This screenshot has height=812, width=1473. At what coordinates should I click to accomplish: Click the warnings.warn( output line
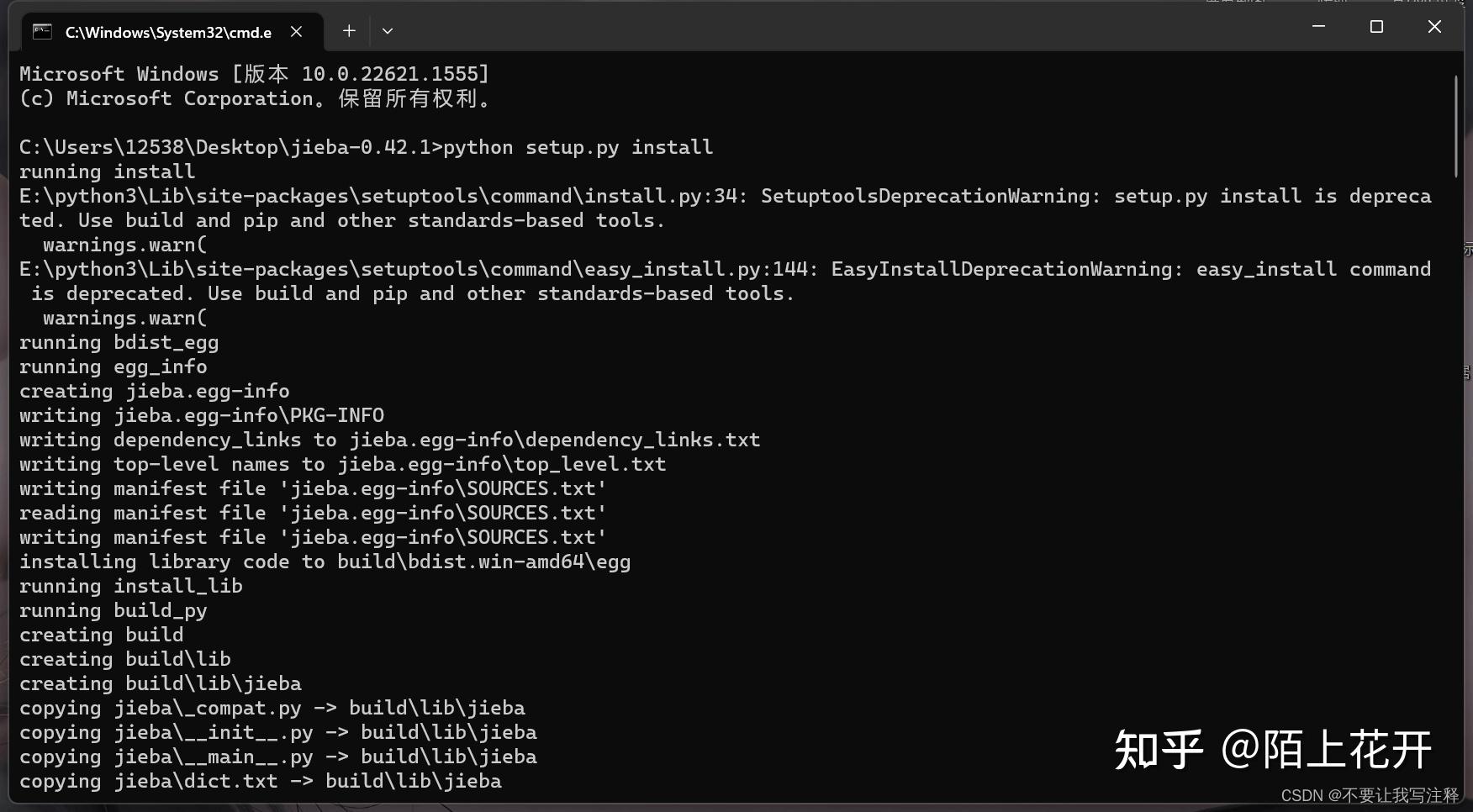(124, 244)
